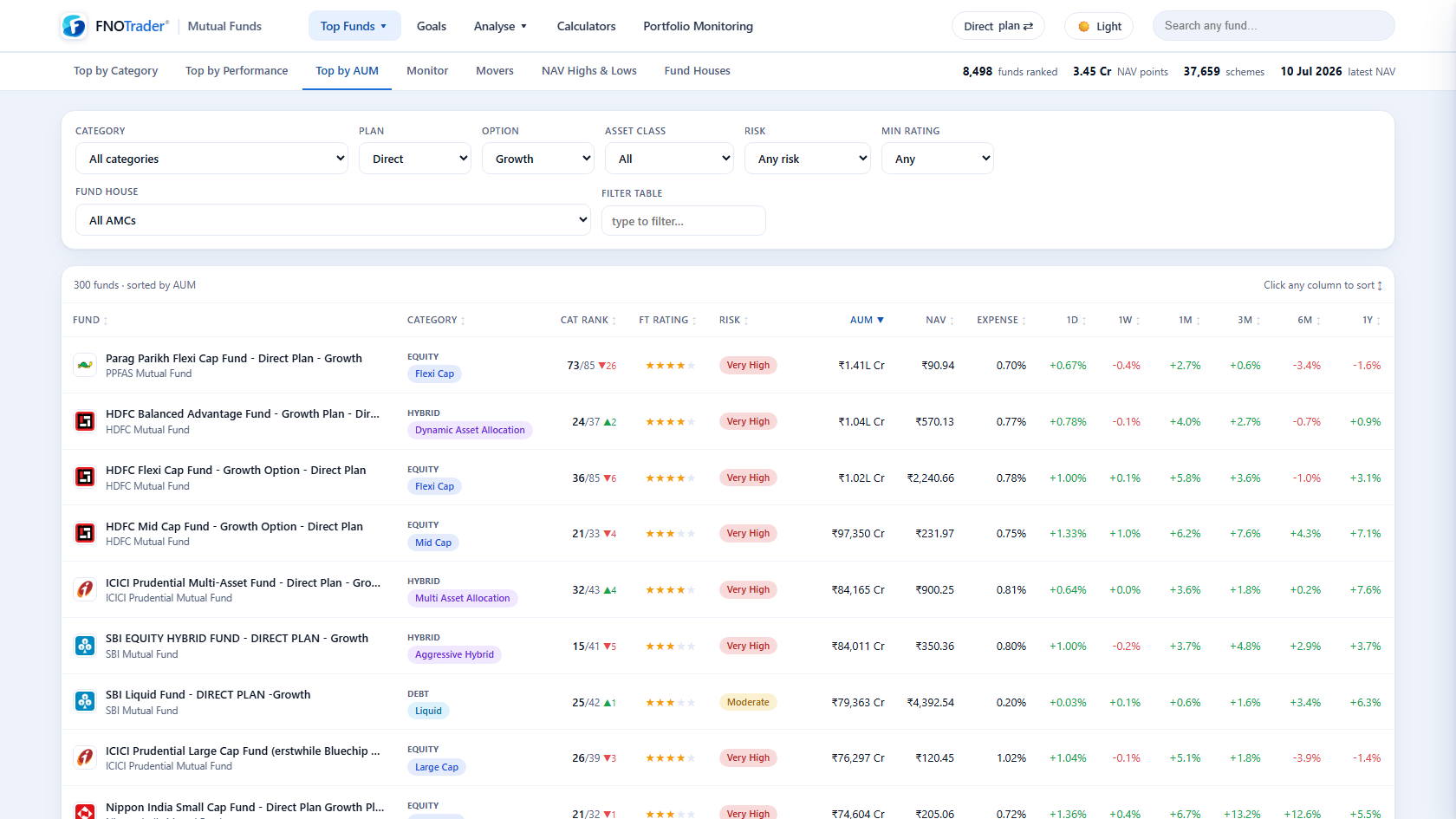Viewport: 1456px width, 819px height.
Task: Click the ICICI logo beside ICICI Prudential Multi-Asset Fund
Action: [x=85, y=589]
